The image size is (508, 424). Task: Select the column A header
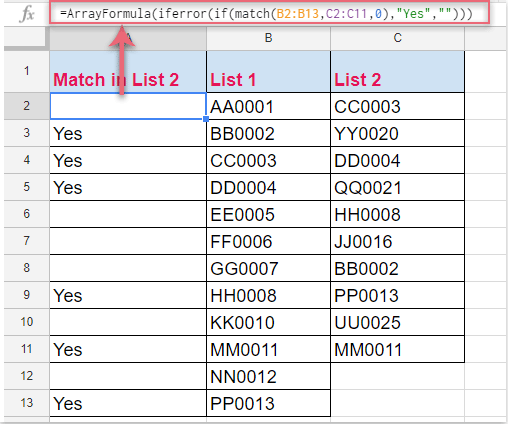coord(128,38)
